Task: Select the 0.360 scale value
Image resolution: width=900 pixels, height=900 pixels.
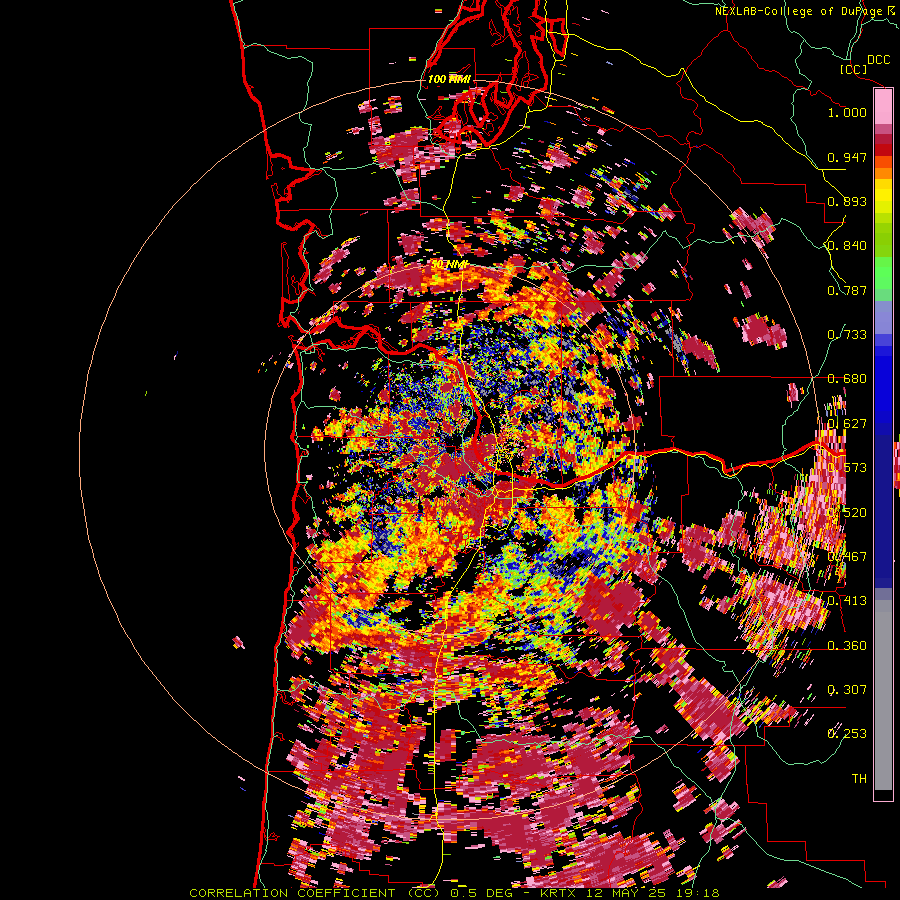Action: 847,646
